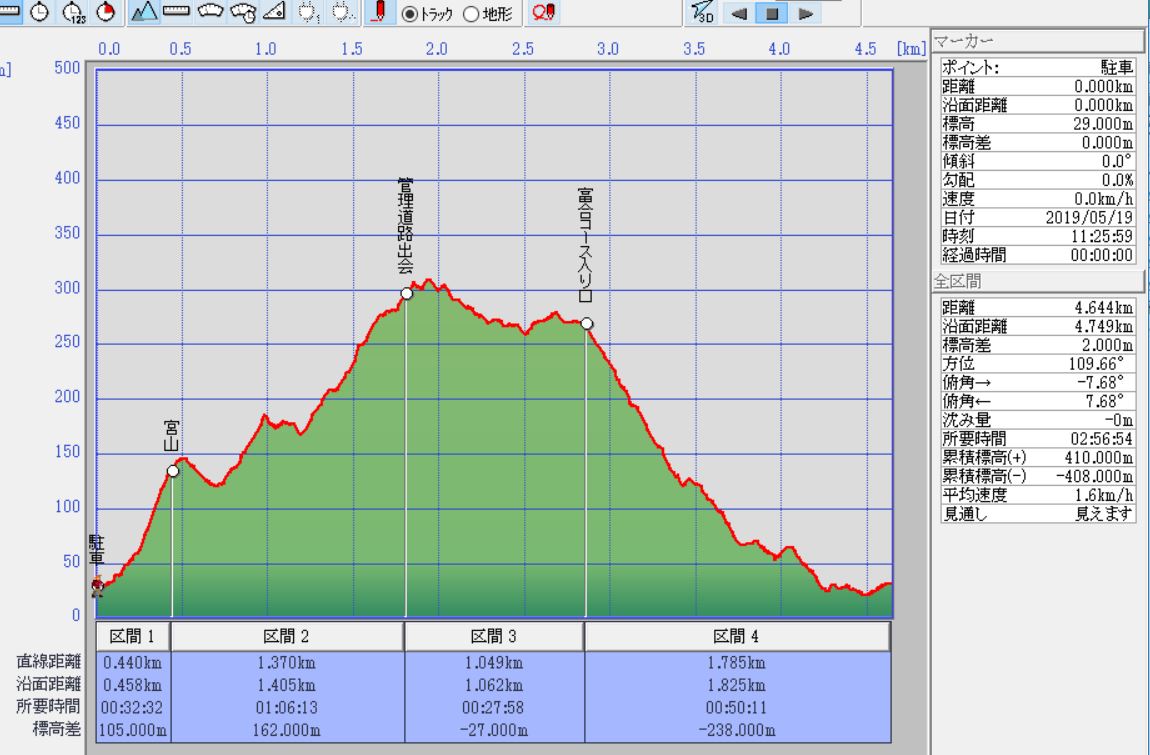Click the 105.000m elevation difference cell
1150x755 pixels.
(133, 730)
